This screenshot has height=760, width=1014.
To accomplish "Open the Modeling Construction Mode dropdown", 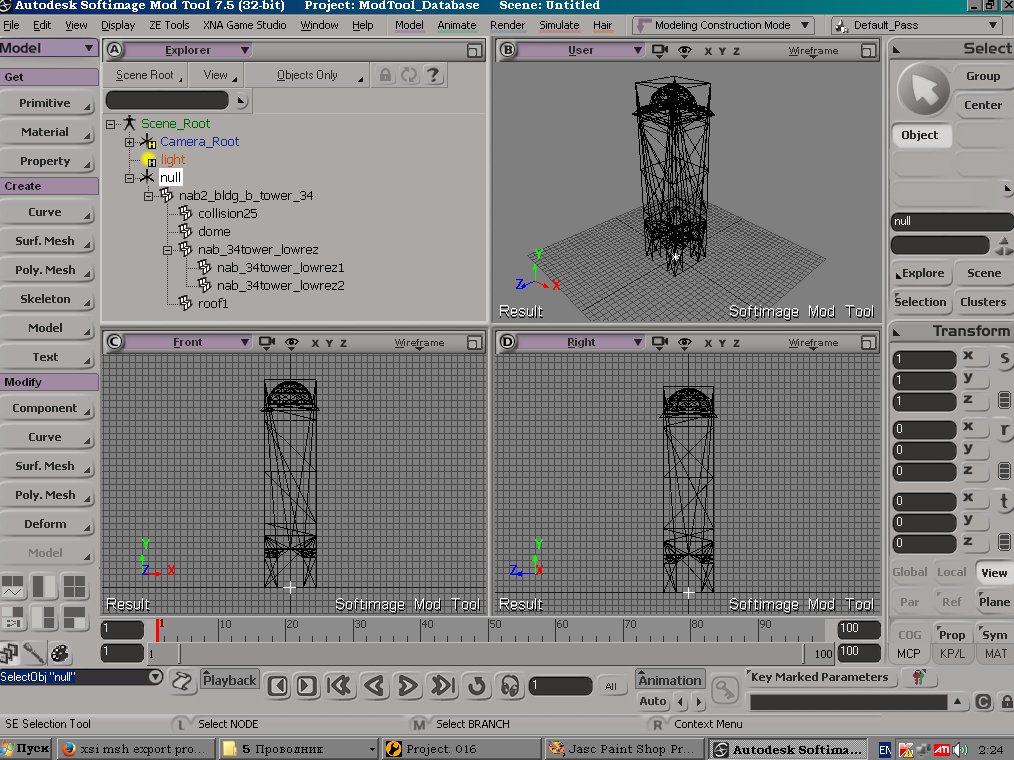I will (722, 25).
